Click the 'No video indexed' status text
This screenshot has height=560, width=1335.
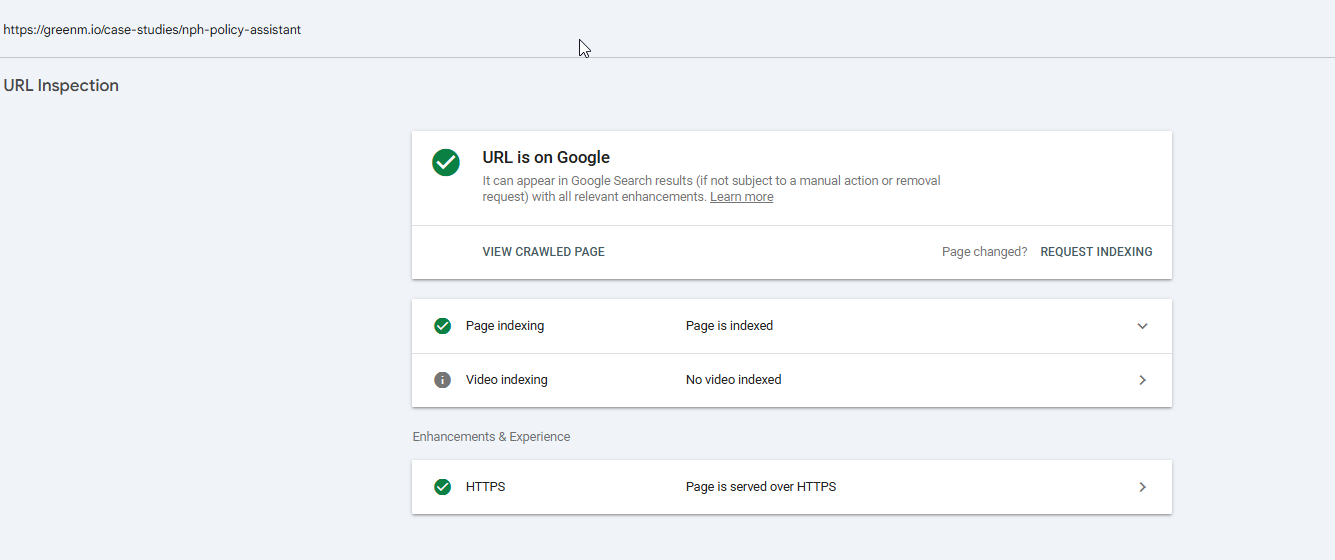[733, 380]
